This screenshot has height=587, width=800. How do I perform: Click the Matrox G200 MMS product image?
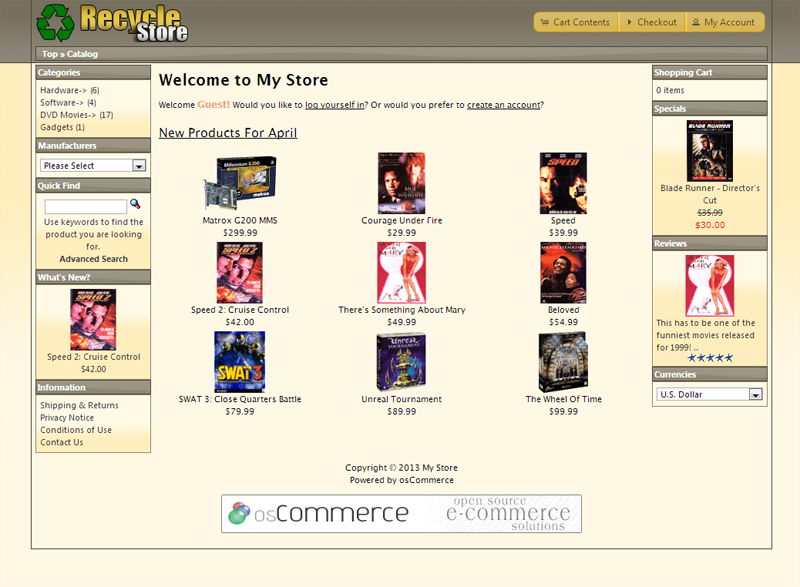coord(240,183)
